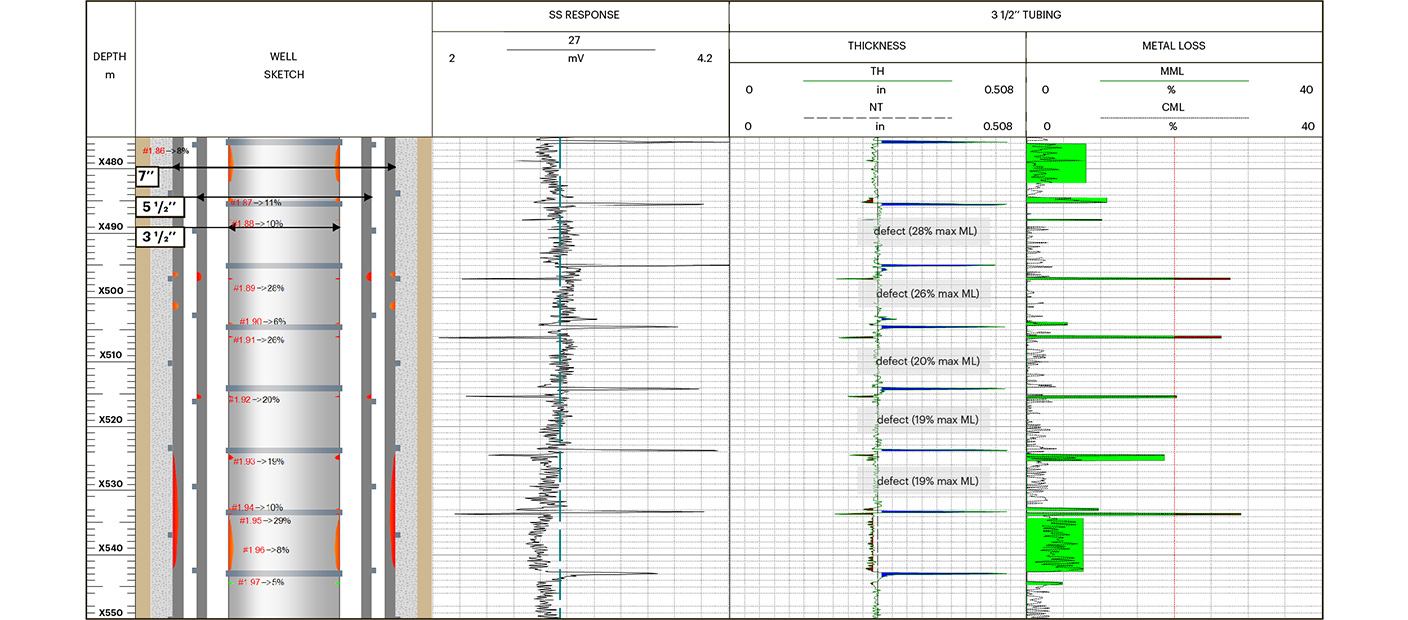Select the green TH legend line

click(877, 81)
